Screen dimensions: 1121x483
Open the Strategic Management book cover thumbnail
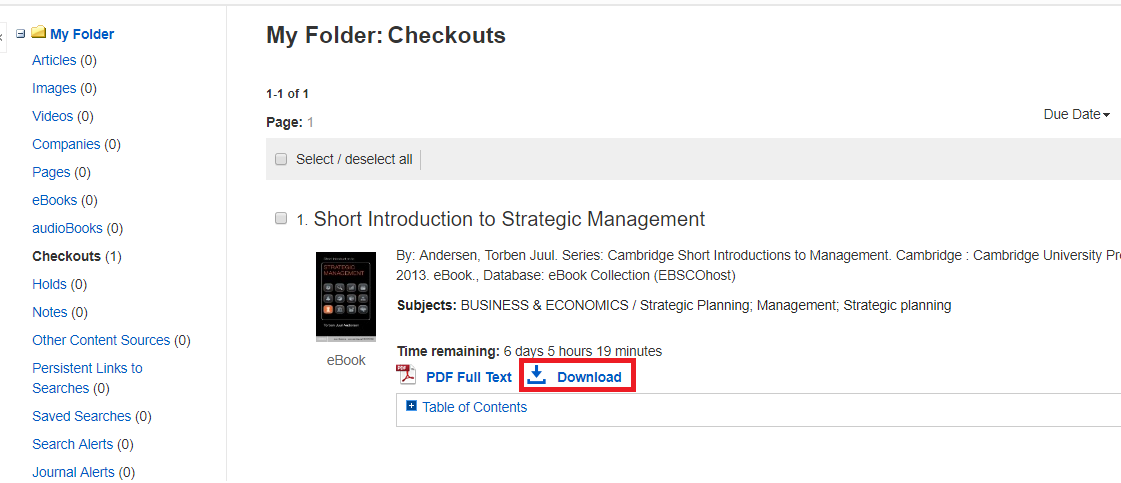[x=346, y=297]
